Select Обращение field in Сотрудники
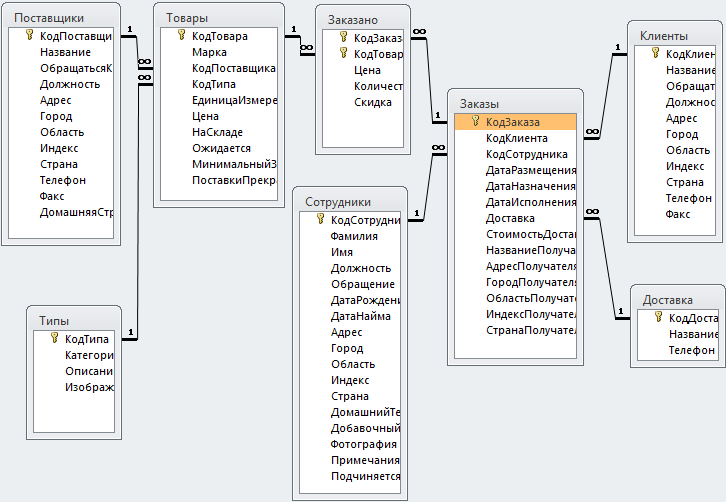The image size is (726, 502). (x=350, y=284)
